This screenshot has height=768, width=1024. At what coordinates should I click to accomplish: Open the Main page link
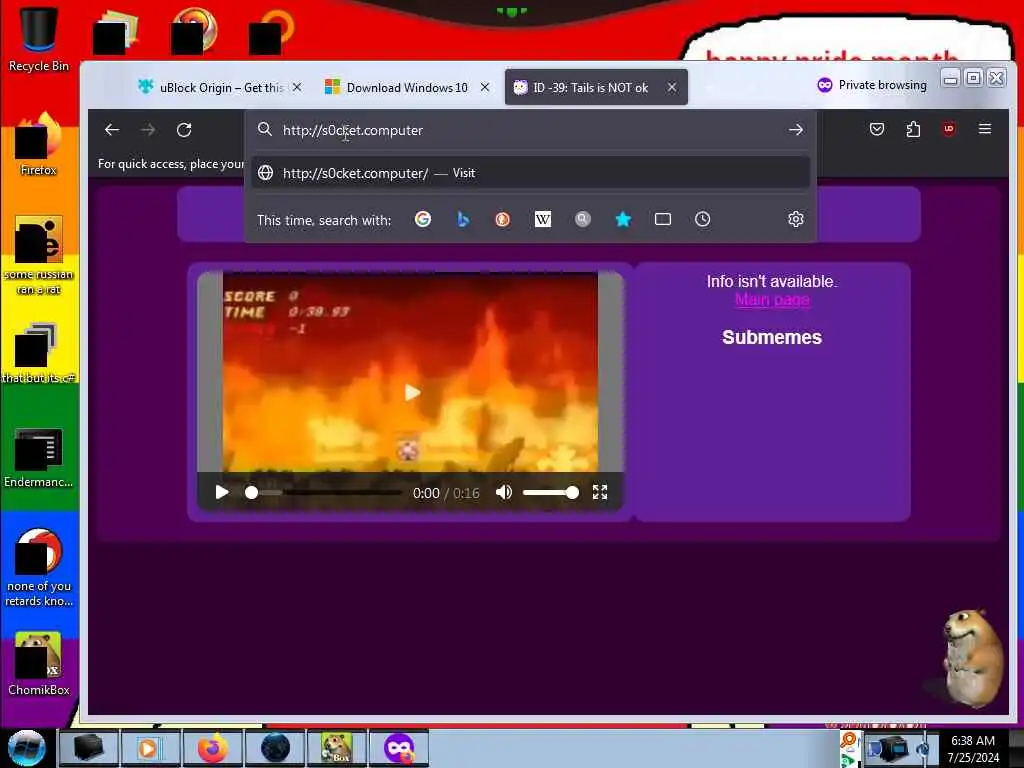(x=772, y=300)
